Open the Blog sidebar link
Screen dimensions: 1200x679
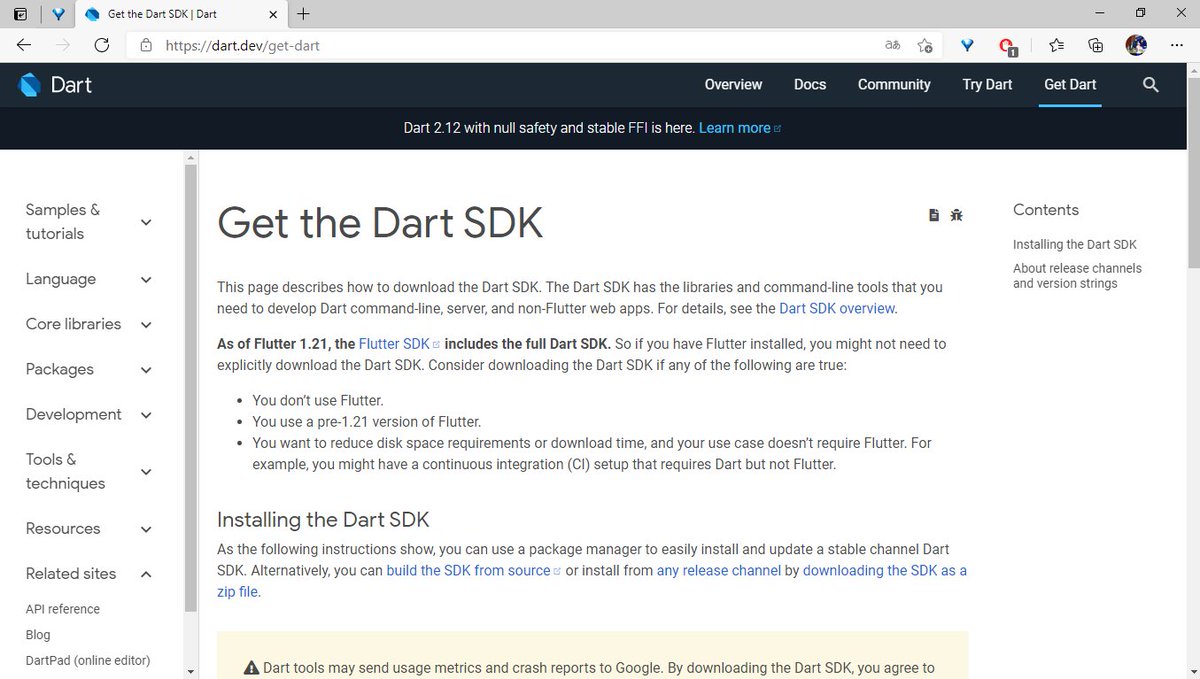38,635
